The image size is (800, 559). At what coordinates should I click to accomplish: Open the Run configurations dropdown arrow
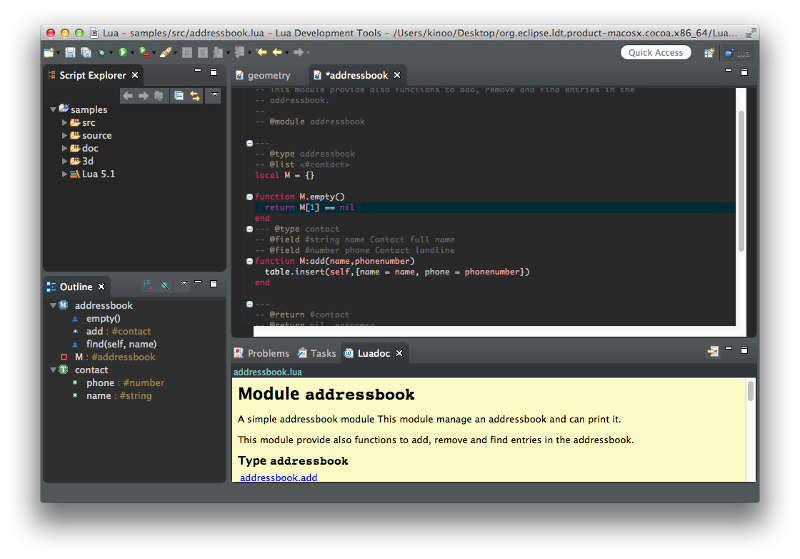[132, 53]
